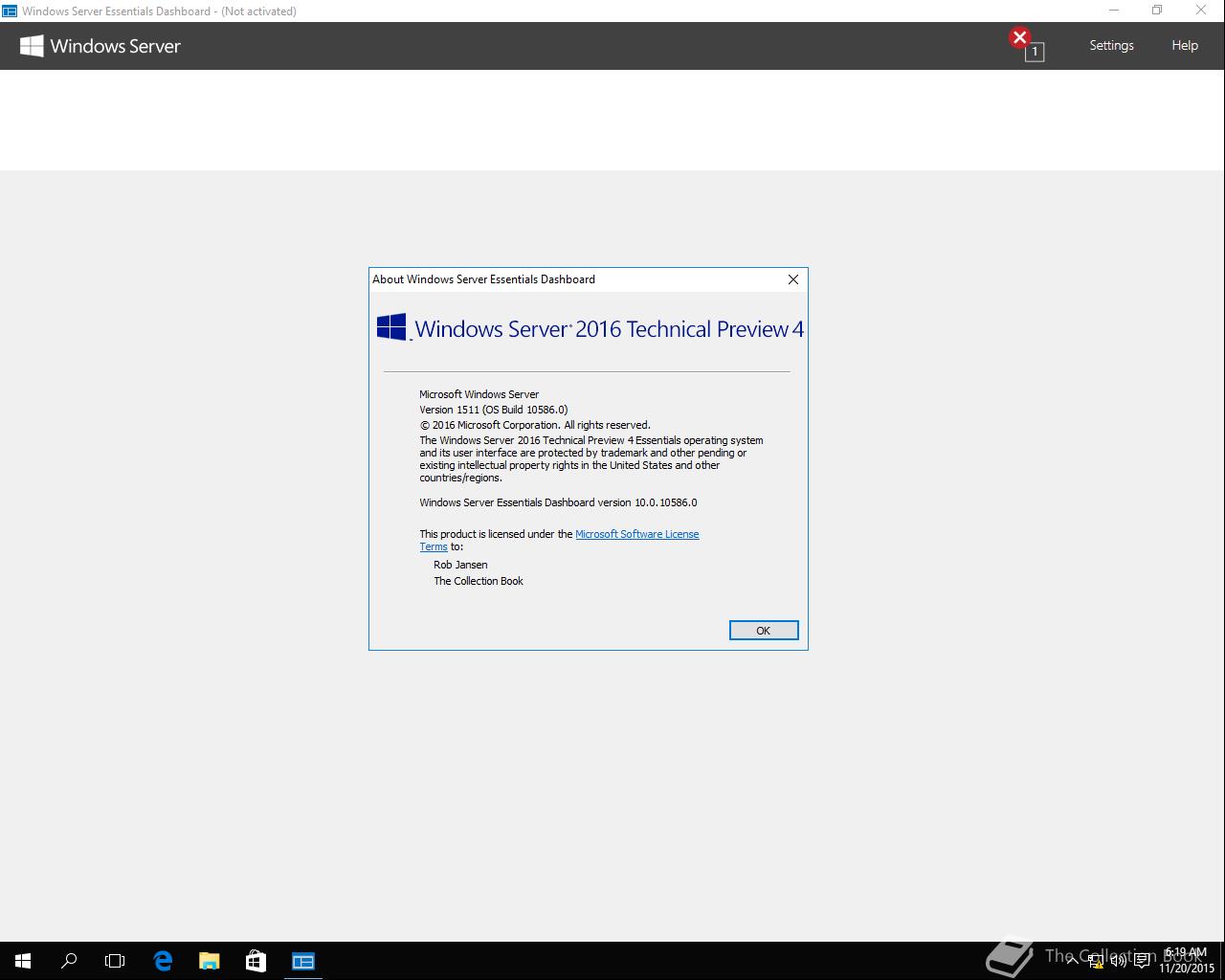1225x980 pixels.
Task: Restore down the Dashboard window
Action: tap(1157, 11)
